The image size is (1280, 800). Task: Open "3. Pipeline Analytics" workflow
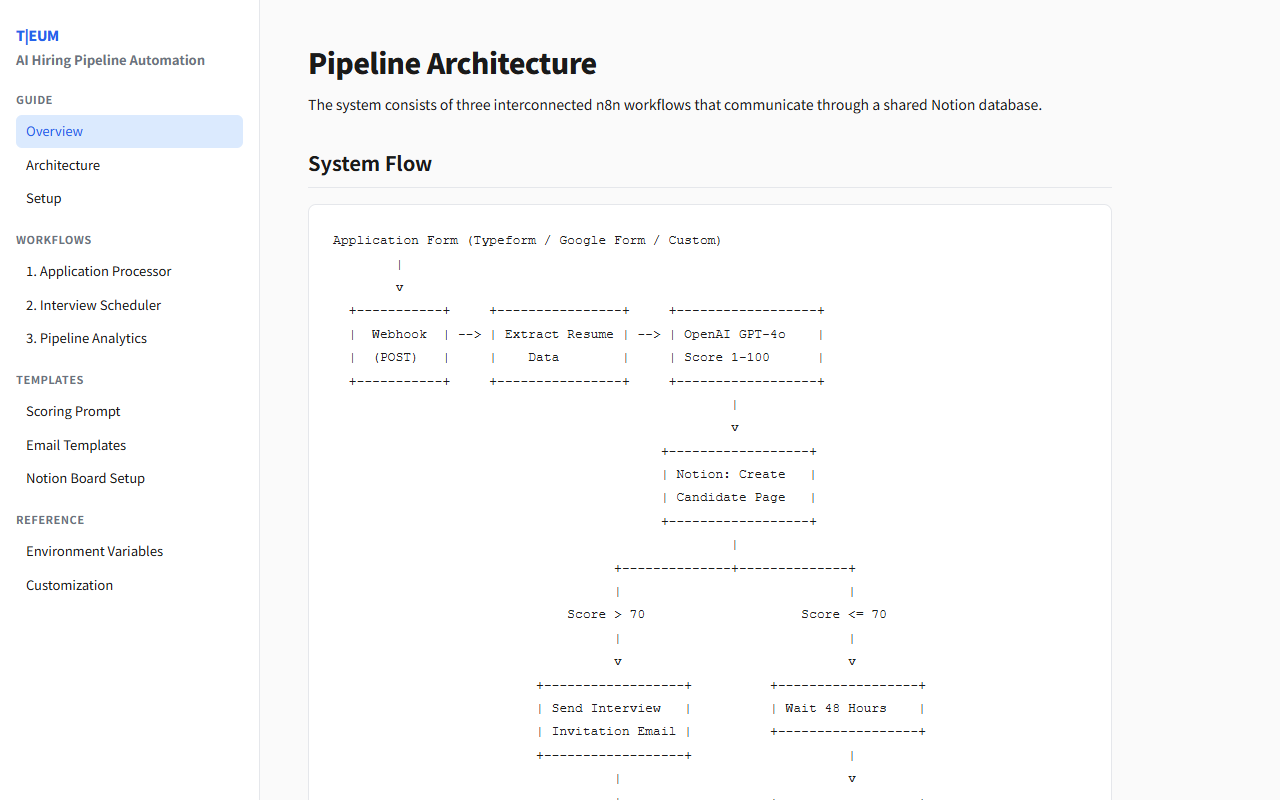click(86, 338)
